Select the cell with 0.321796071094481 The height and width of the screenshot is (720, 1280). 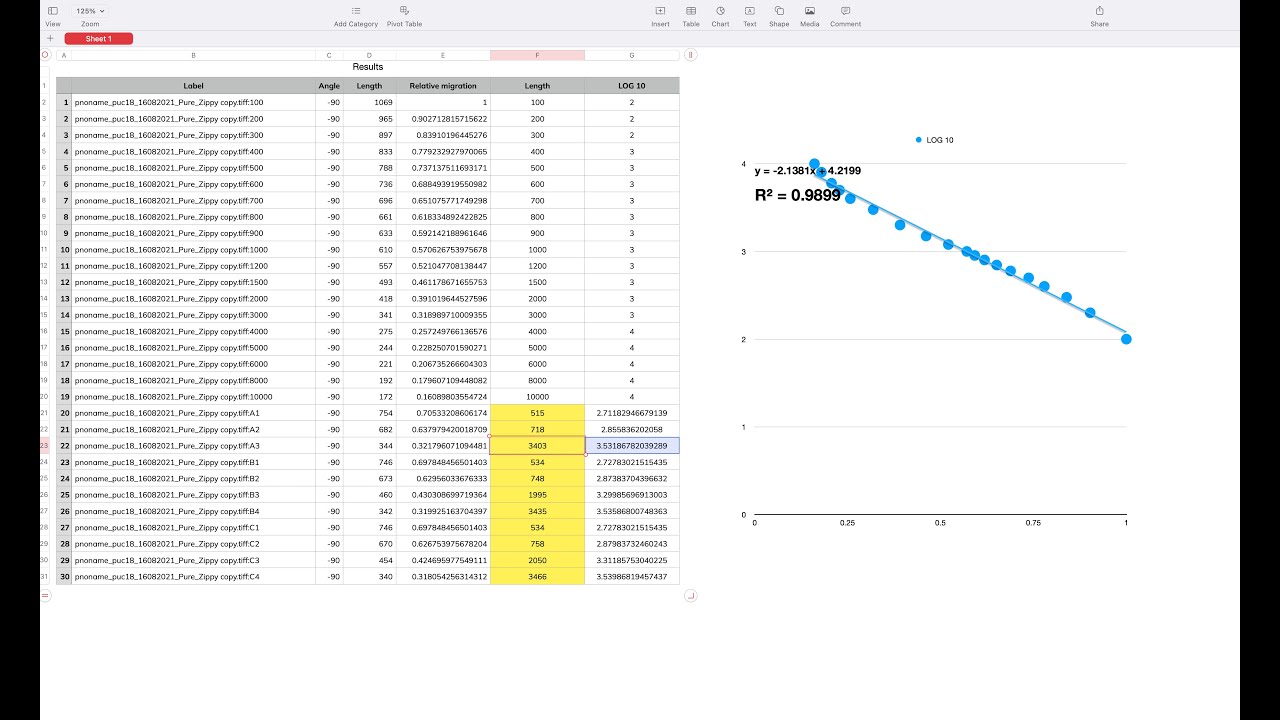443,446
